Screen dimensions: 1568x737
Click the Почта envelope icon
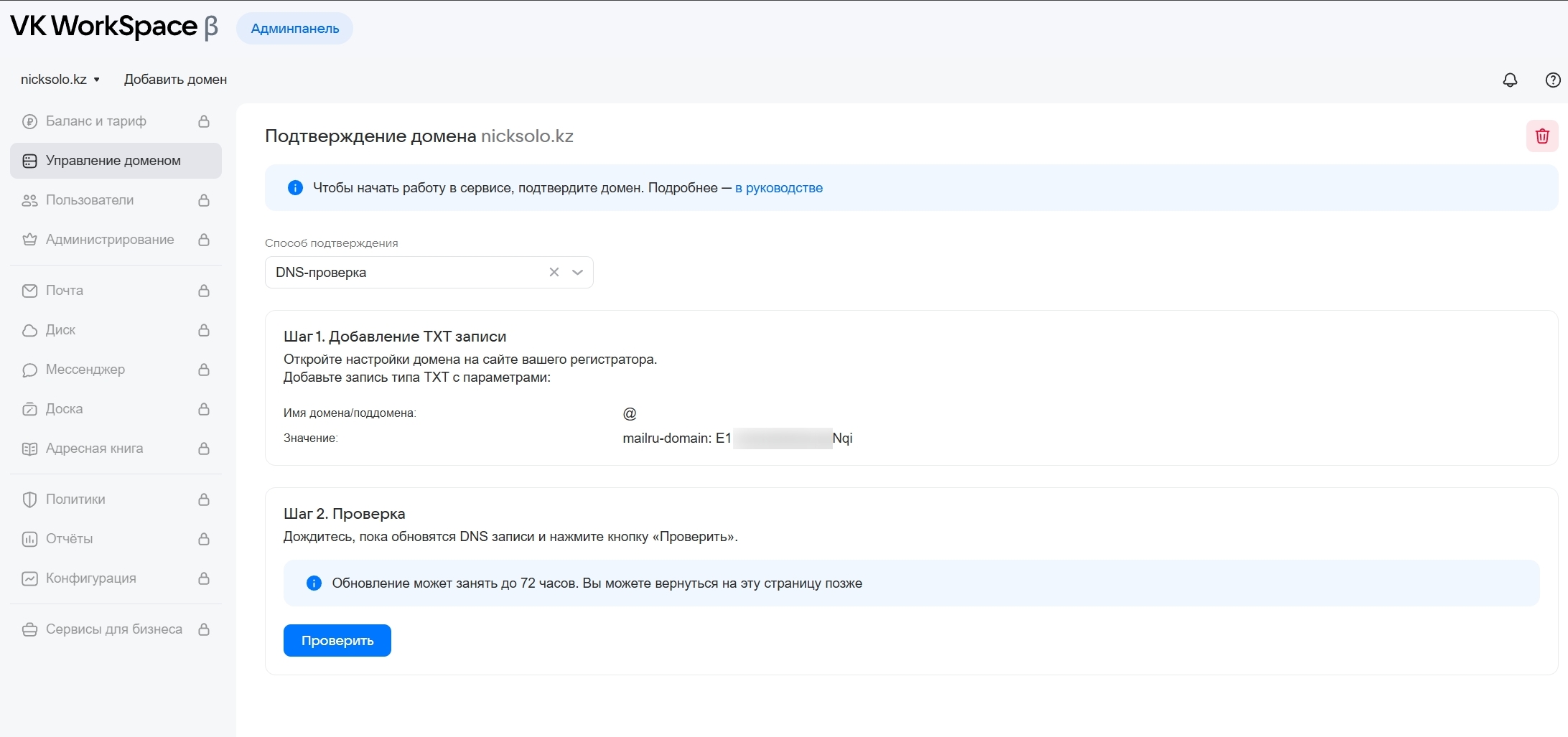(x=29, y=291)
